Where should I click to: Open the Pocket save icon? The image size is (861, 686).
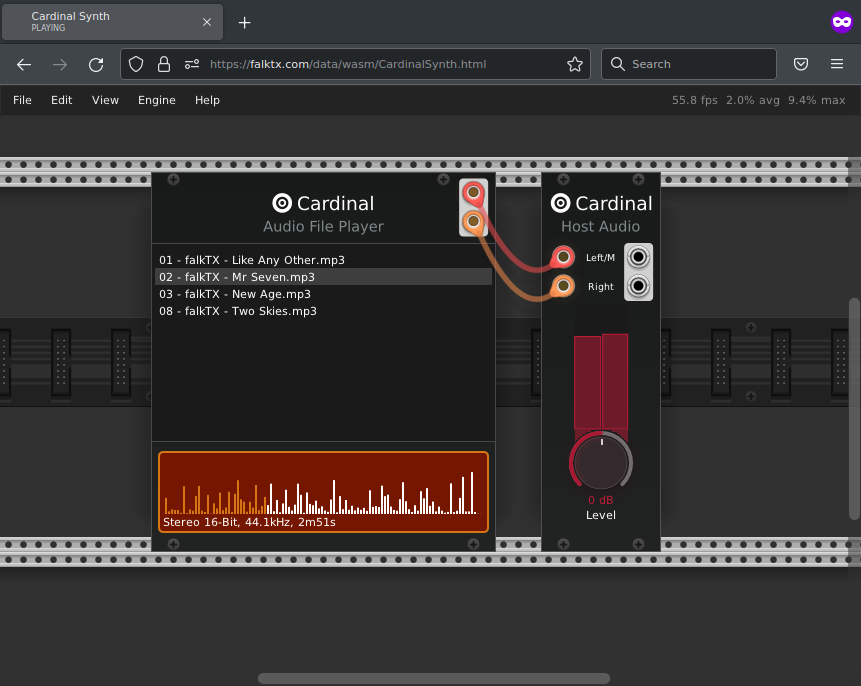tap(801, 64)
